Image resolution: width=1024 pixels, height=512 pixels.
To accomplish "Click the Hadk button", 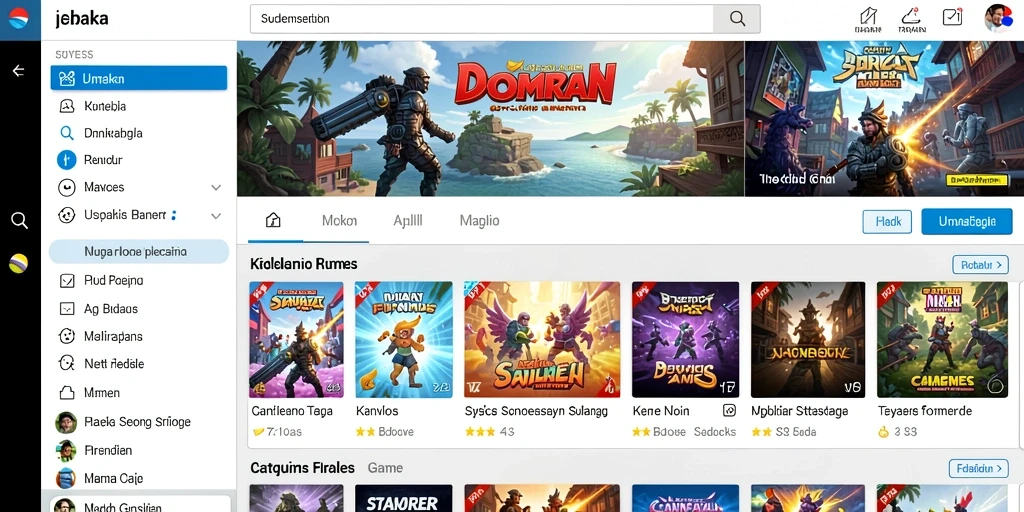I will (x=887, y=221).
